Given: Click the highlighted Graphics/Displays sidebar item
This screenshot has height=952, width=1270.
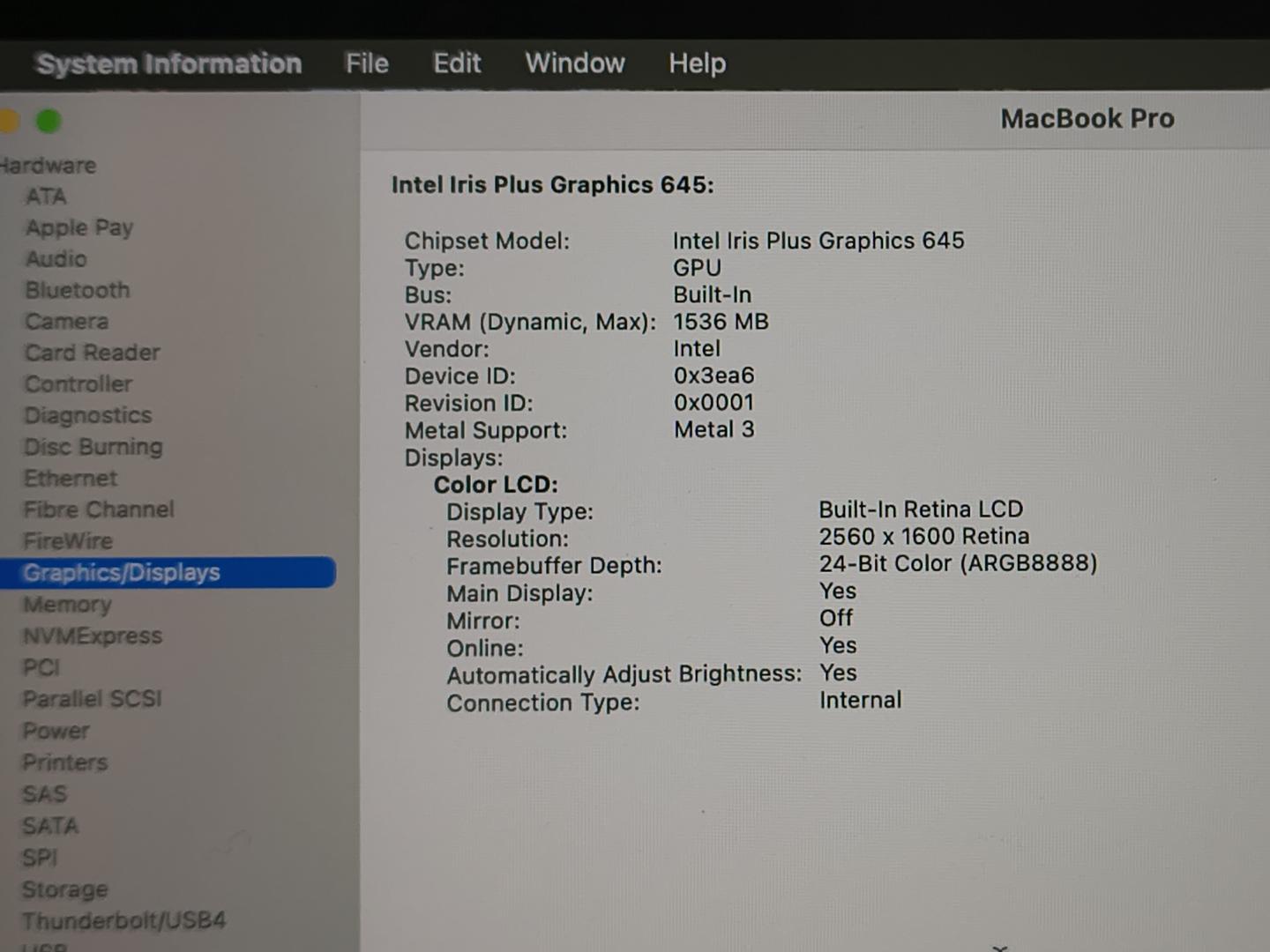Looking at the screenshot, I should [x=168, y=573].
